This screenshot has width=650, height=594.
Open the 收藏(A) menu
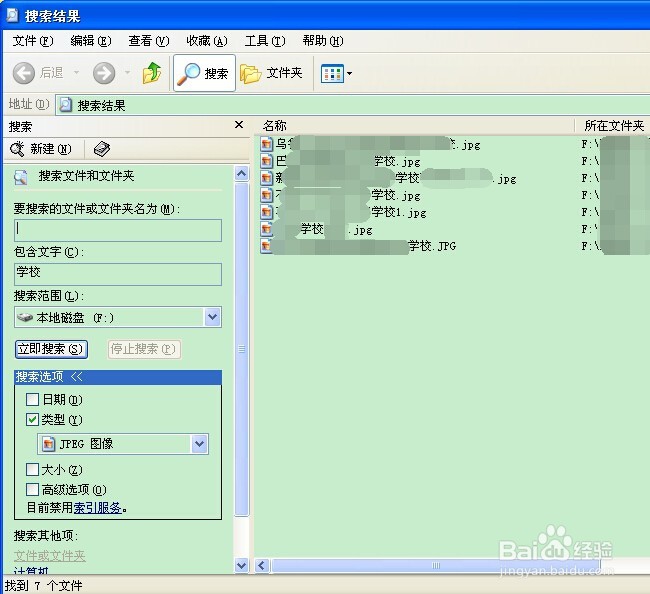point(207,41)
